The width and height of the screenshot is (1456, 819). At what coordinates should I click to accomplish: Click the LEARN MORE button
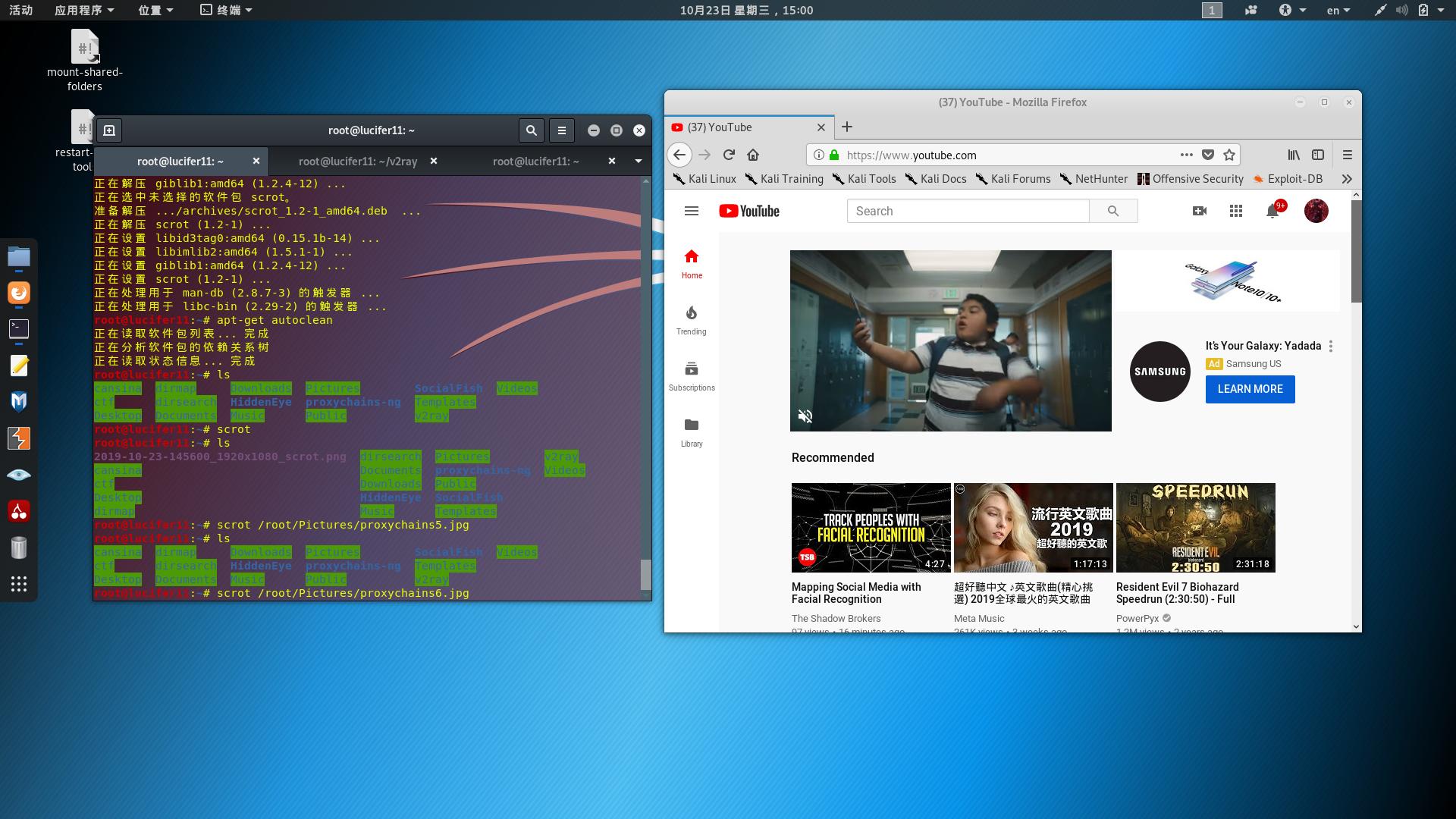click(x=1250, y=389)
